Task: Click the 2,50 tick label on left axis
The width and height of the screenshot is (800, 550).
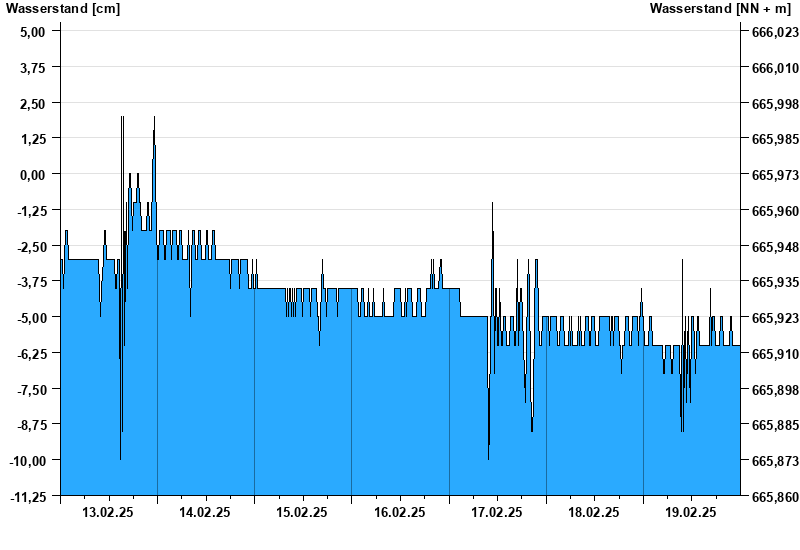Action: (x=33, y=103)
